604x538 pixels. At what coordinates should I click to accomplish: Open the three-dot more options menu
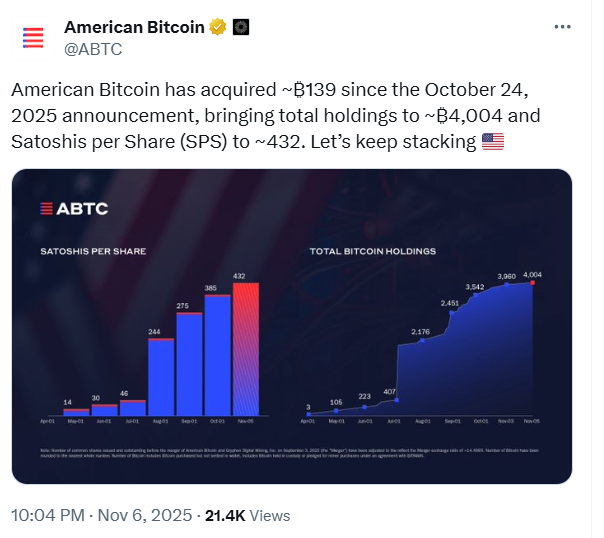coord(563,27)
